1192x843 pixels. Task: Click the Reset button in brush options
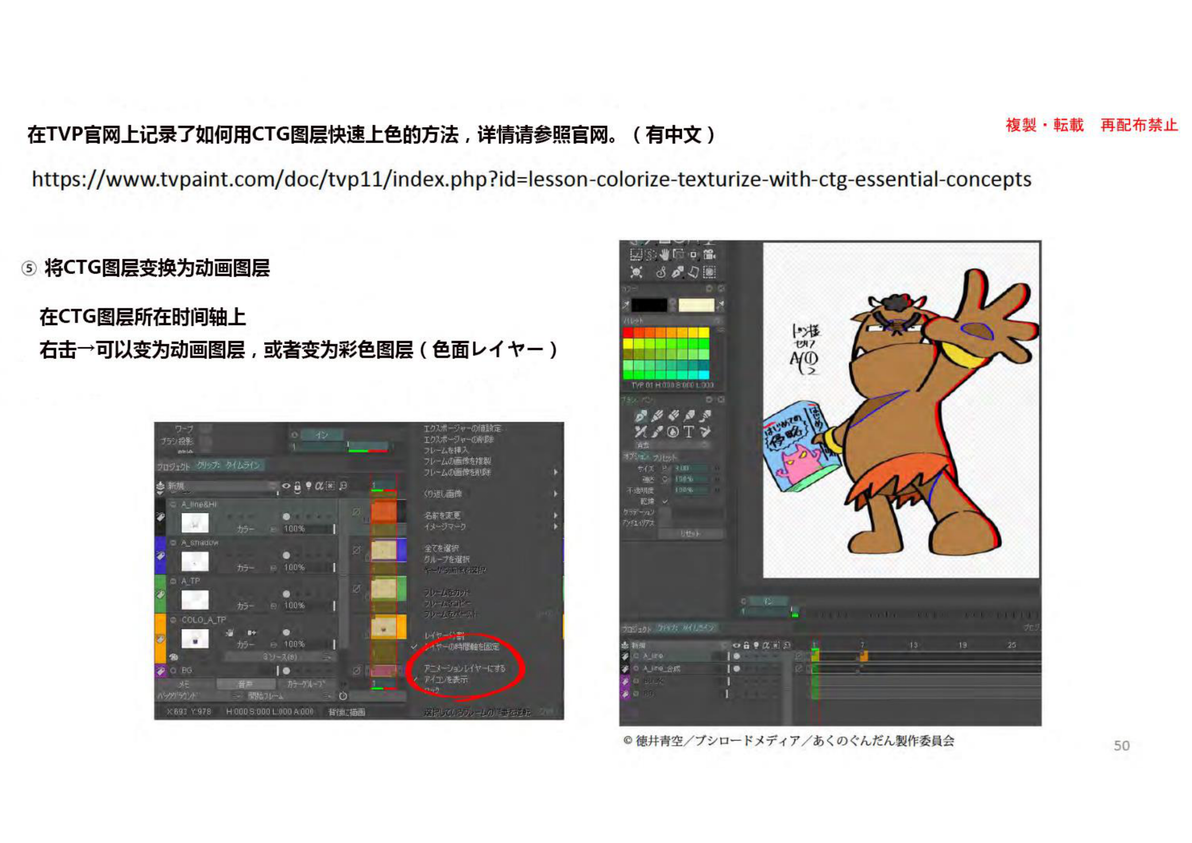click(690, 534)
